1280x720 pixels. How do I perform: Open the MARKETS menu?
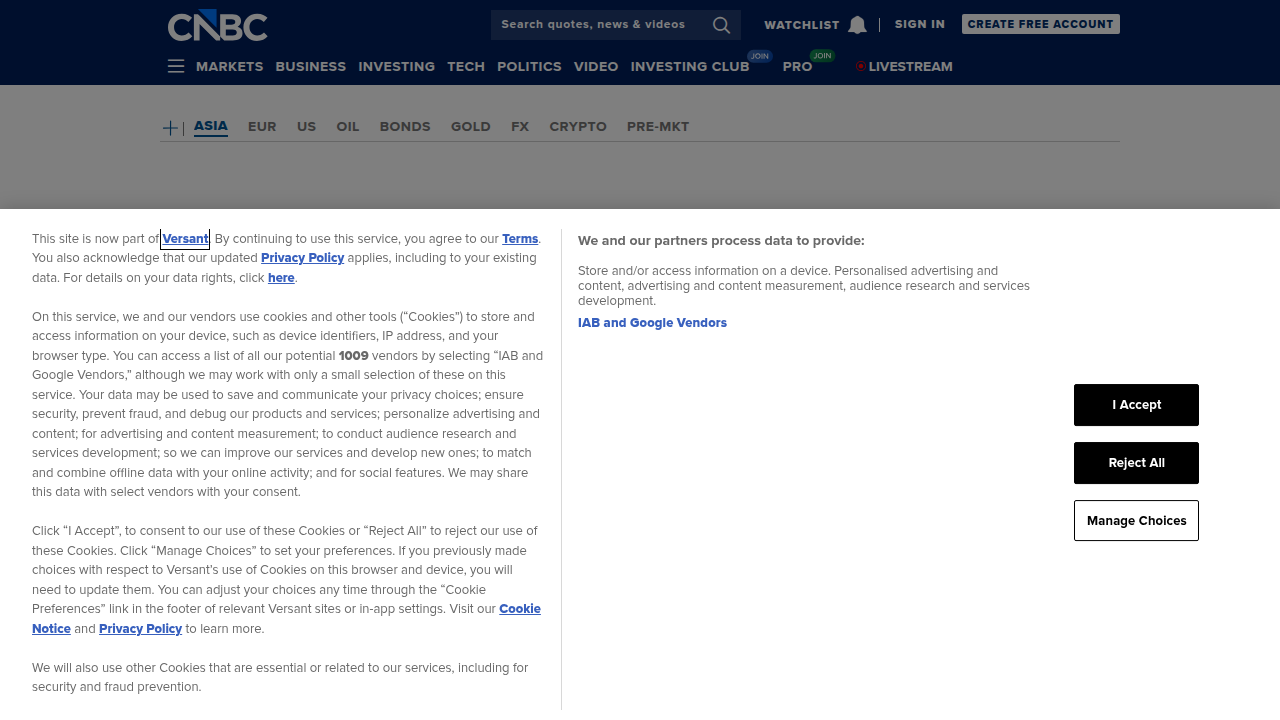click(230, 67)
